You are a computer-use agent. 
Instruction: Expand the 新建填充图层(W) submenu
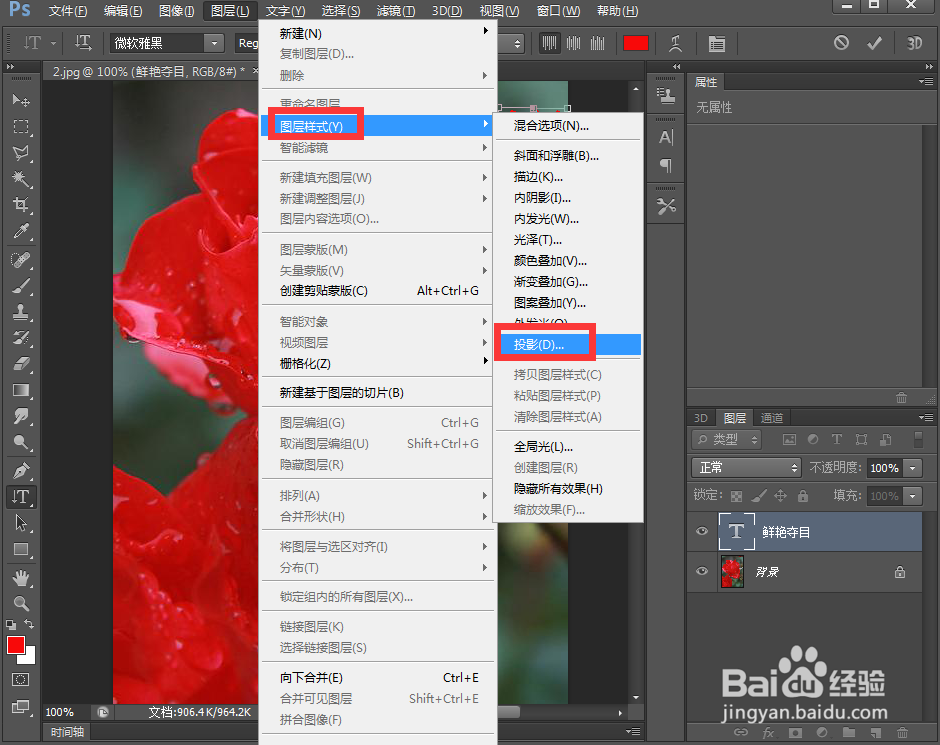pyautogui.click(x=378, y=177)
